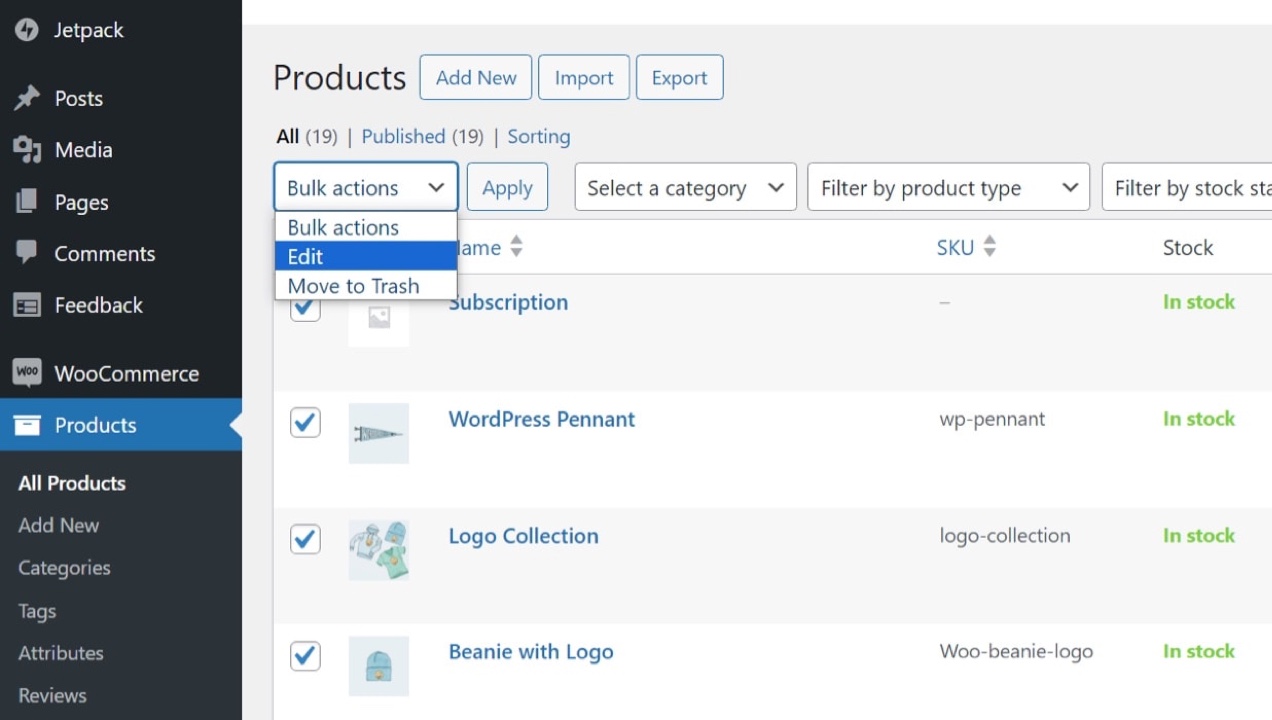
Task: Uncheck the Beanie with Logo checkbox
Action: [305, 656]
